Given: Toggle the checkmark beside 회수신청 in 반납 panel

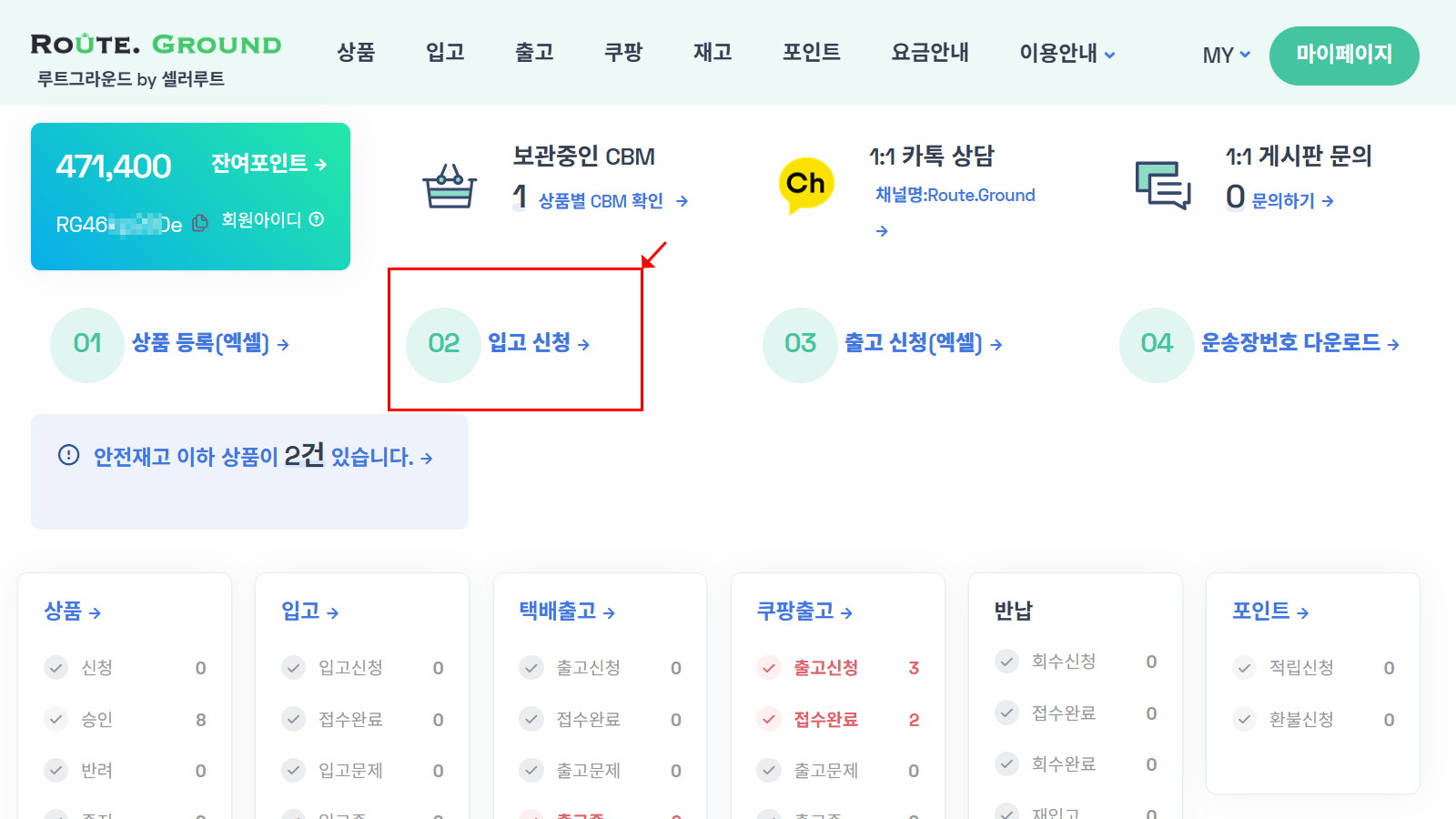Looking at the screenshot, I should [x=1006, y=662].
